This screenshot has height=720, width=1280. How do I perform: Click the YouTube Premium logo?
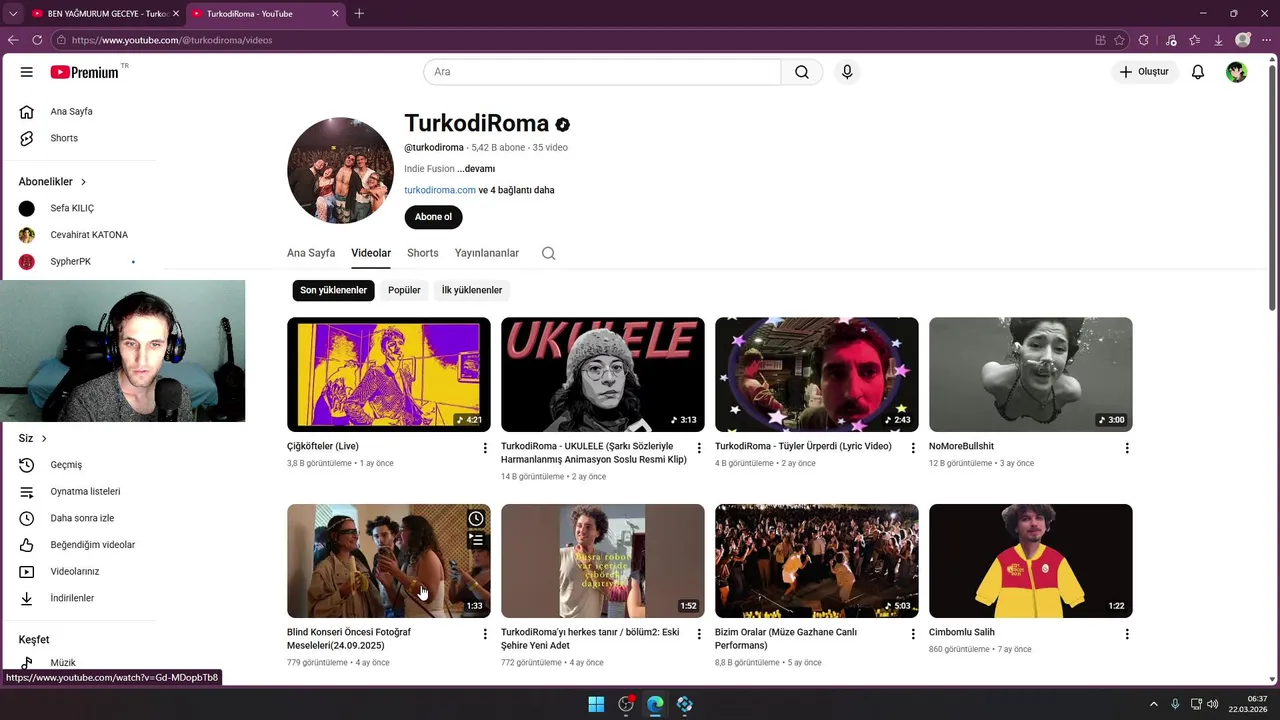tap(85, 72)
